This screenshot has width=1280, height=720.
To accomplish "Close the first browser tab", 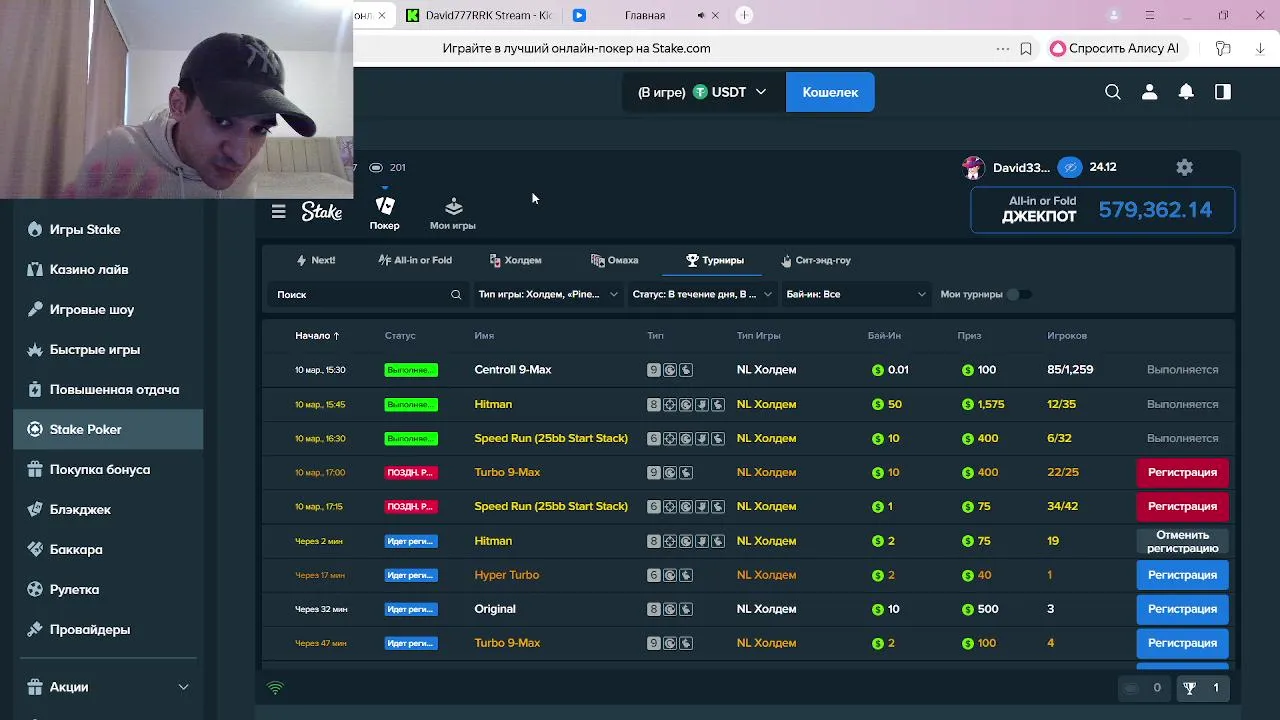I will point(381,15).
